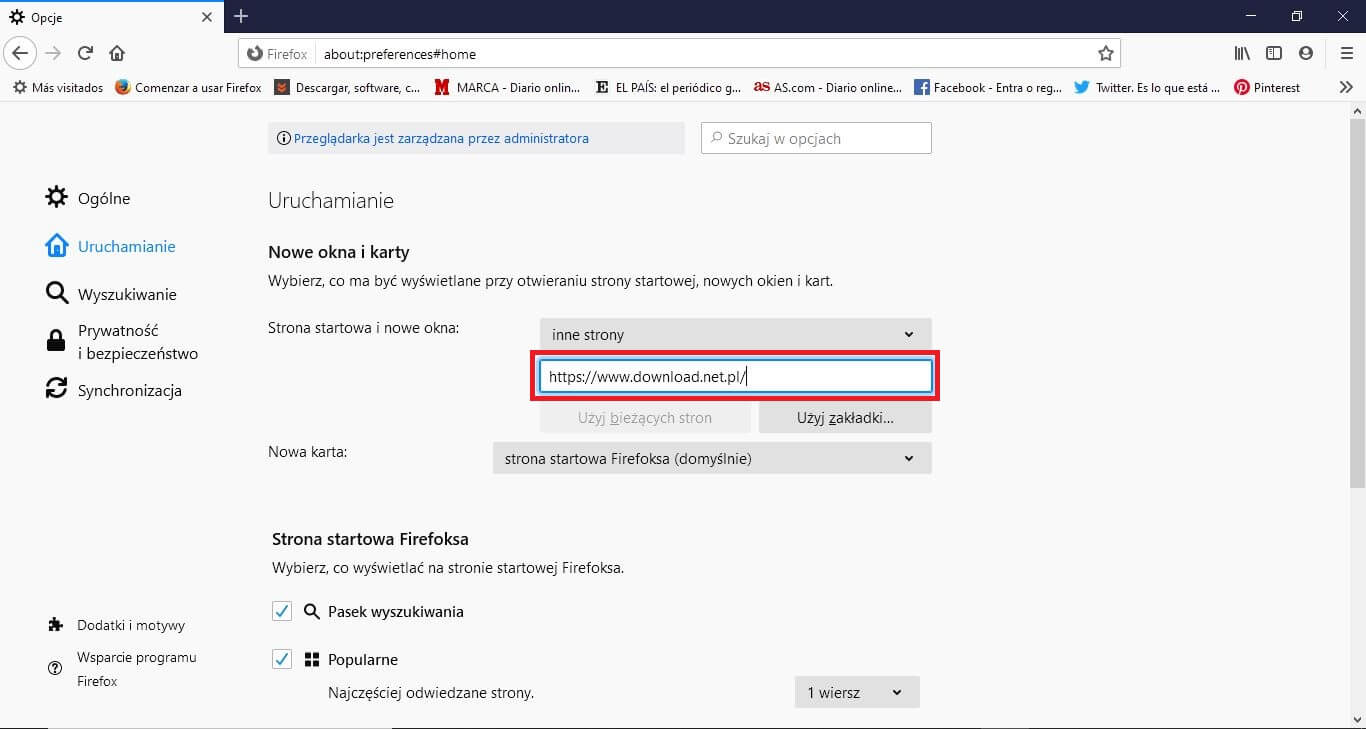
Task: Uncheck the Pasek wyszukiwania checkbox
Action: tap(282, 611)
